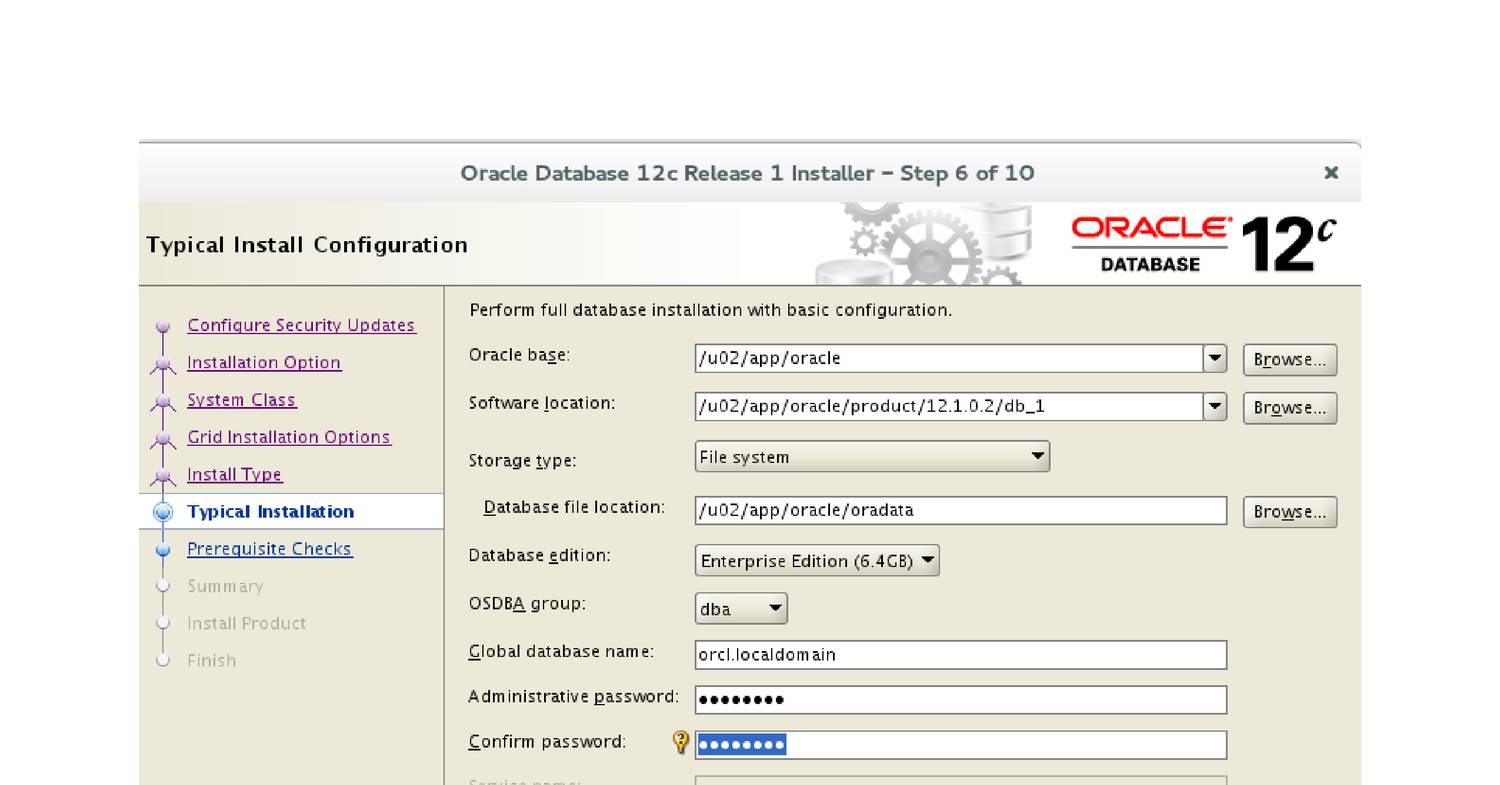The width and height of the screenshot is (1500, 785).
Task: Browse for the Software location
Action: click(x=1289, y=408)
